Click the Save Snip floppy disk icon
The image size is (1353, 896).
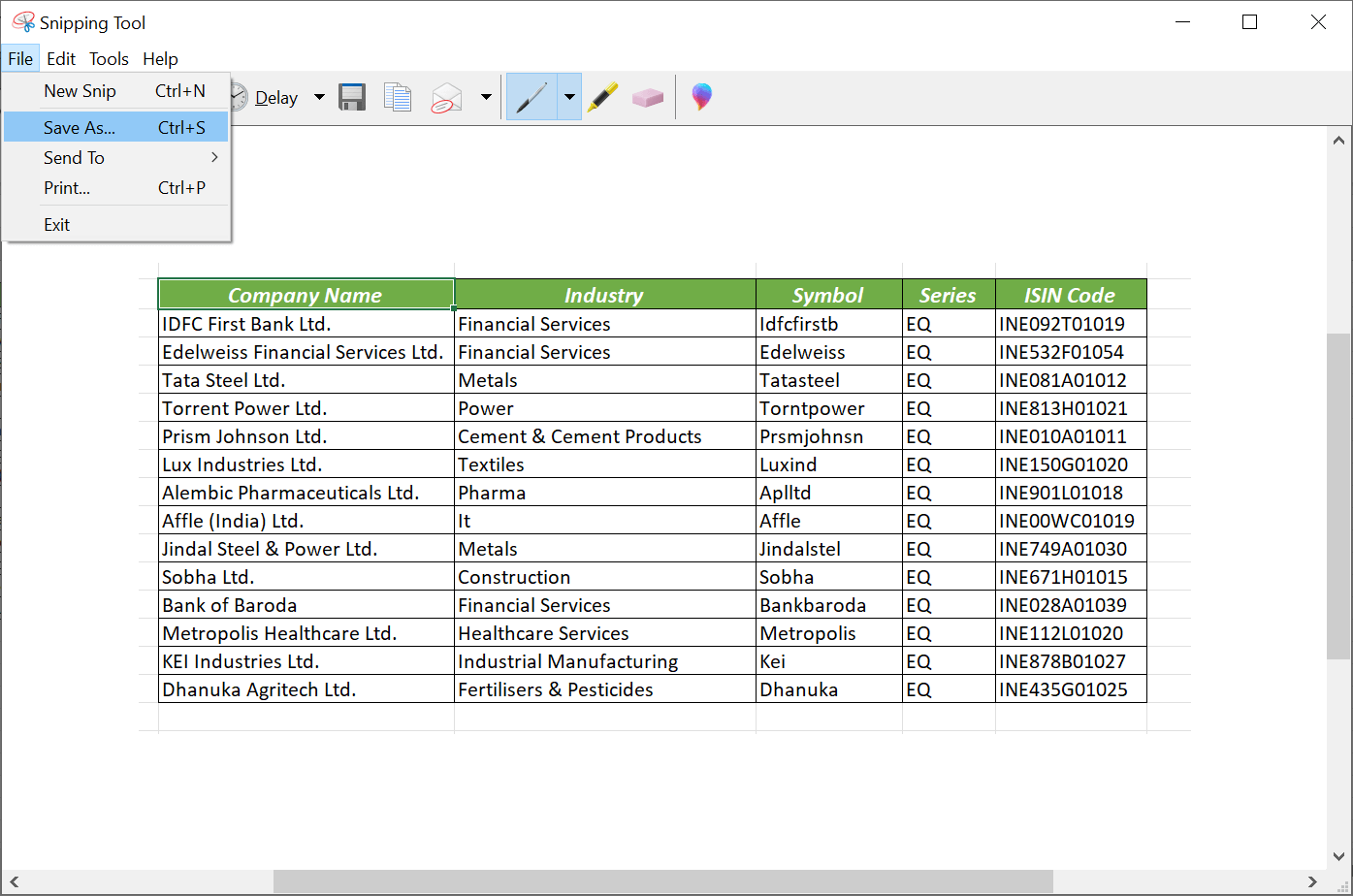(x=351, y=97)
